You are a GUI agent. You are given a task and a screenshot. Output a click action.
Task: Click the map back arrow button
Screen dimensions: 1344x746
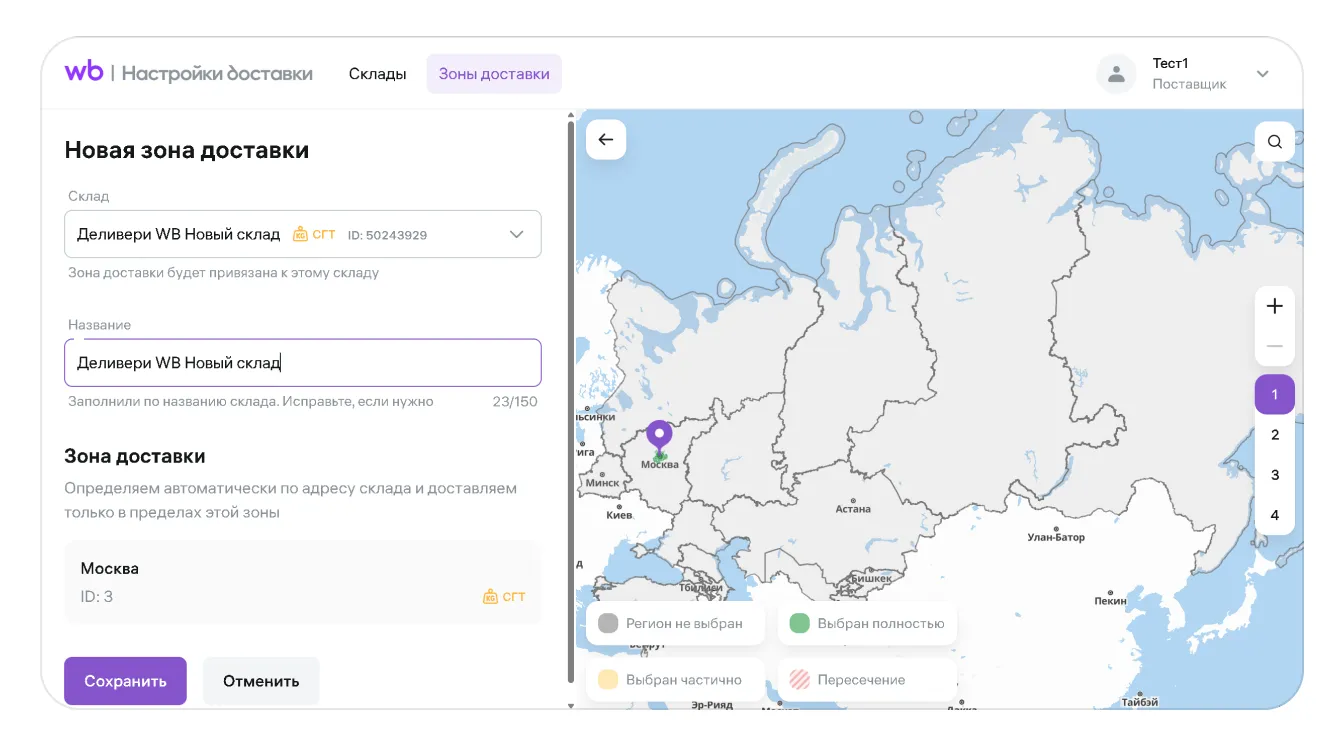click(606, 140)
